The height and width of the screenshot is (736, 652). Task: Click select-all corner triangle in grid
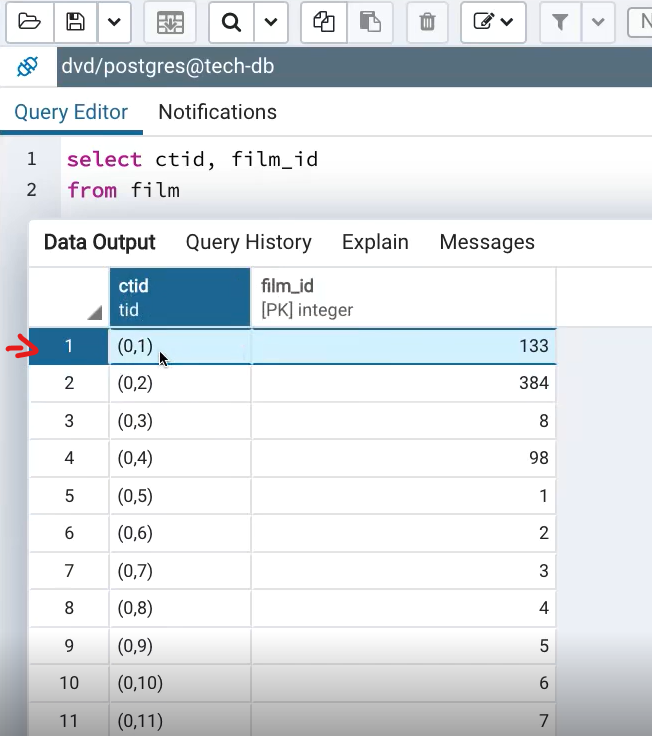click(94, 312)
